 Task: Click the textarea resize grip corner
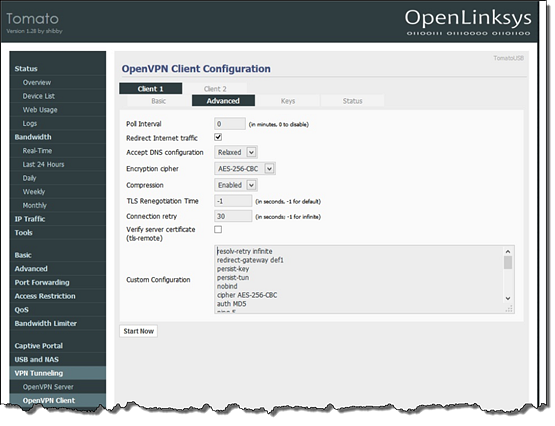tap(509, 309)
